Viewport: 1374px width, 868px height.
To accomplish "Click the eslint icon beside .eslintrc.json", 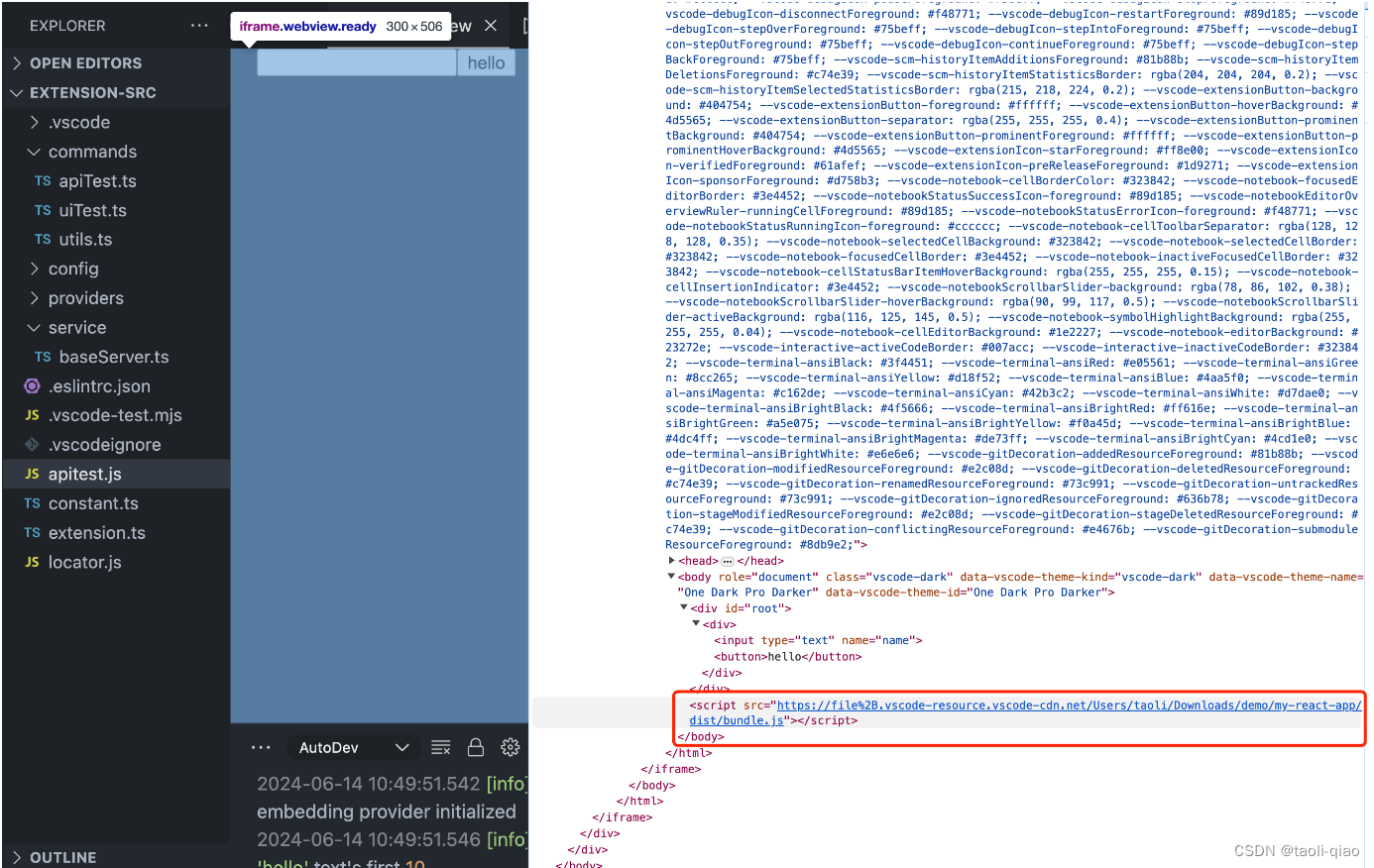I will 32,386.
